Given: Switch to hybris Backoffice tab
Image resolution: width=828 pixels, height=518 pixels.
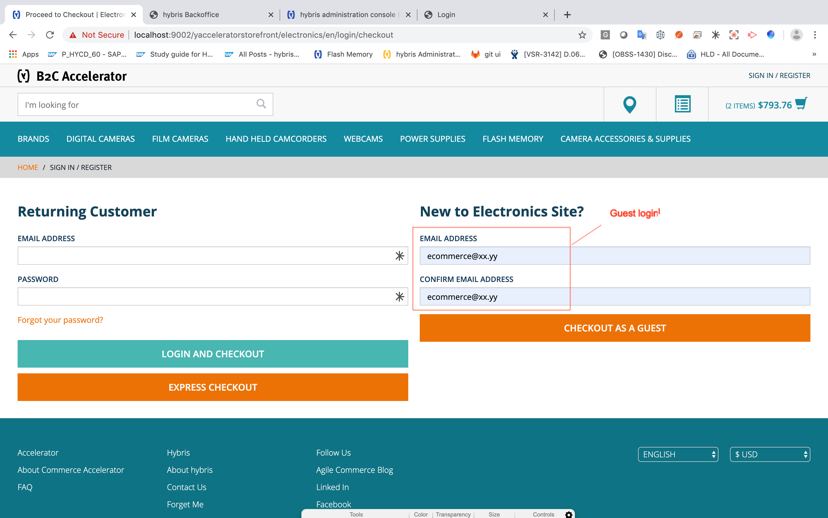Looking at the screenshot, I should [x=205, y=15].
